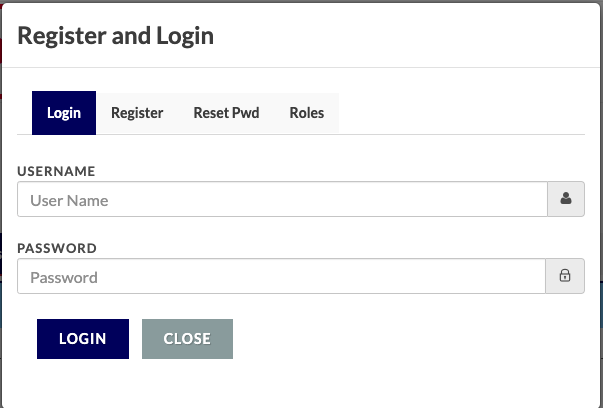
Task: Select the Roles tab
Action: point(306,113)
